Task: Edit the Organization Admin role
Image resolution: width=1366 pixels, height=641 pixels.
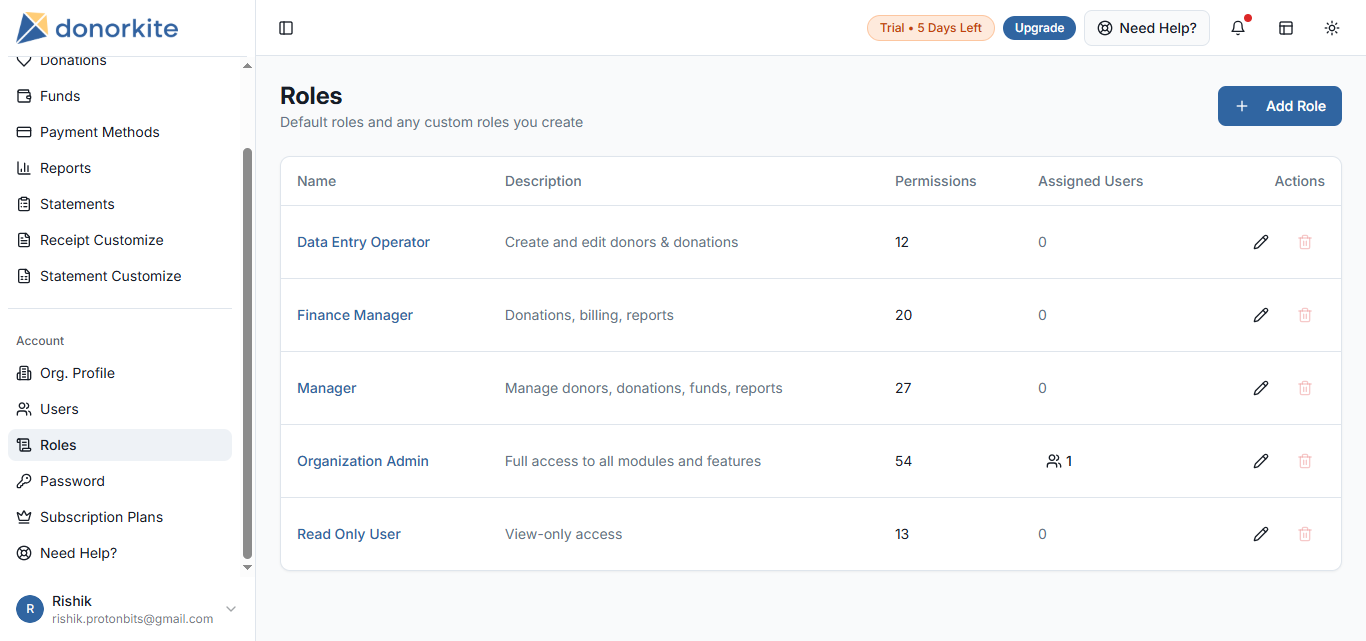Action: coord(1261,461)
